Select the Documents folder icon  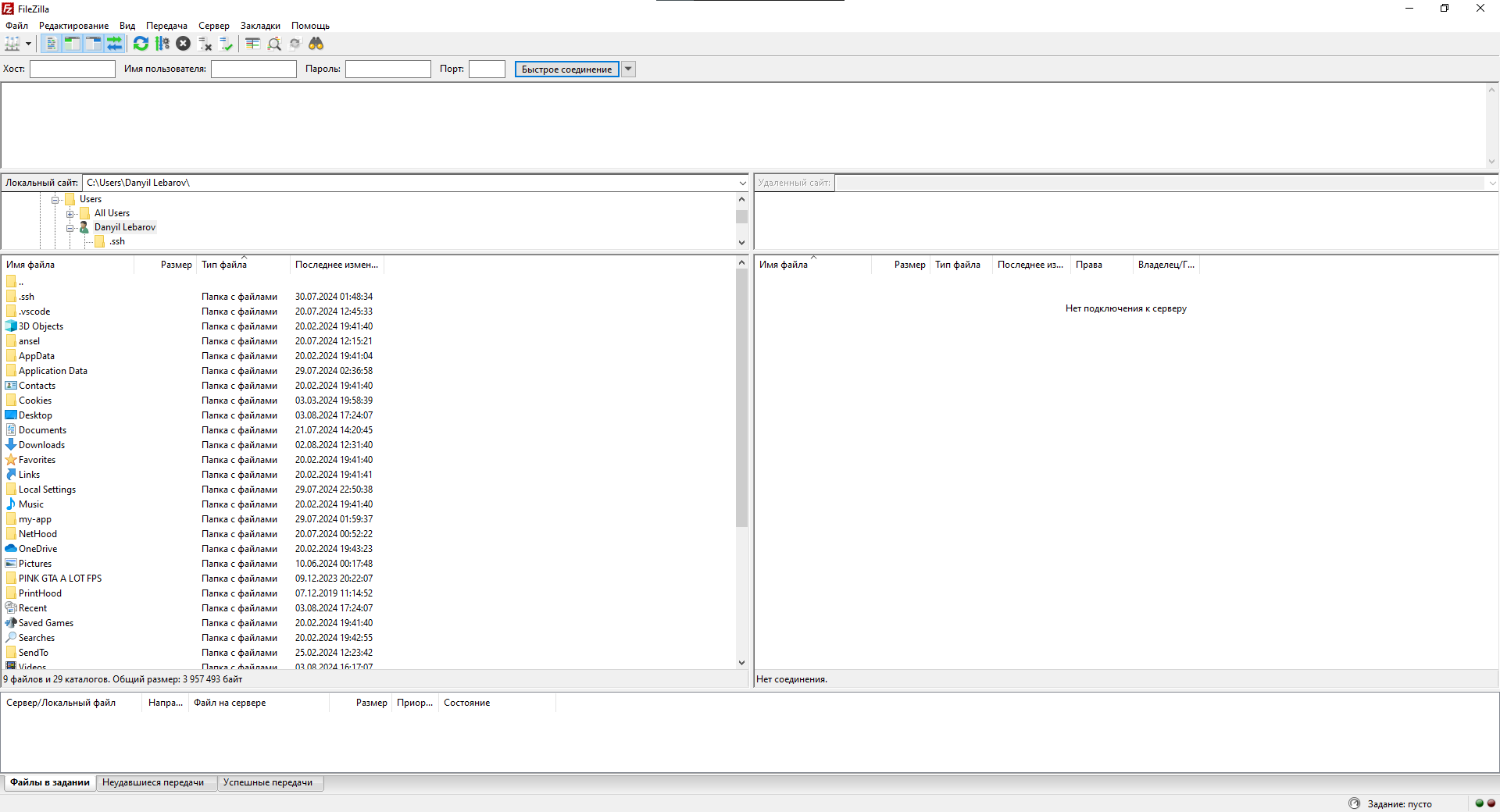click(x=11, y=430)
